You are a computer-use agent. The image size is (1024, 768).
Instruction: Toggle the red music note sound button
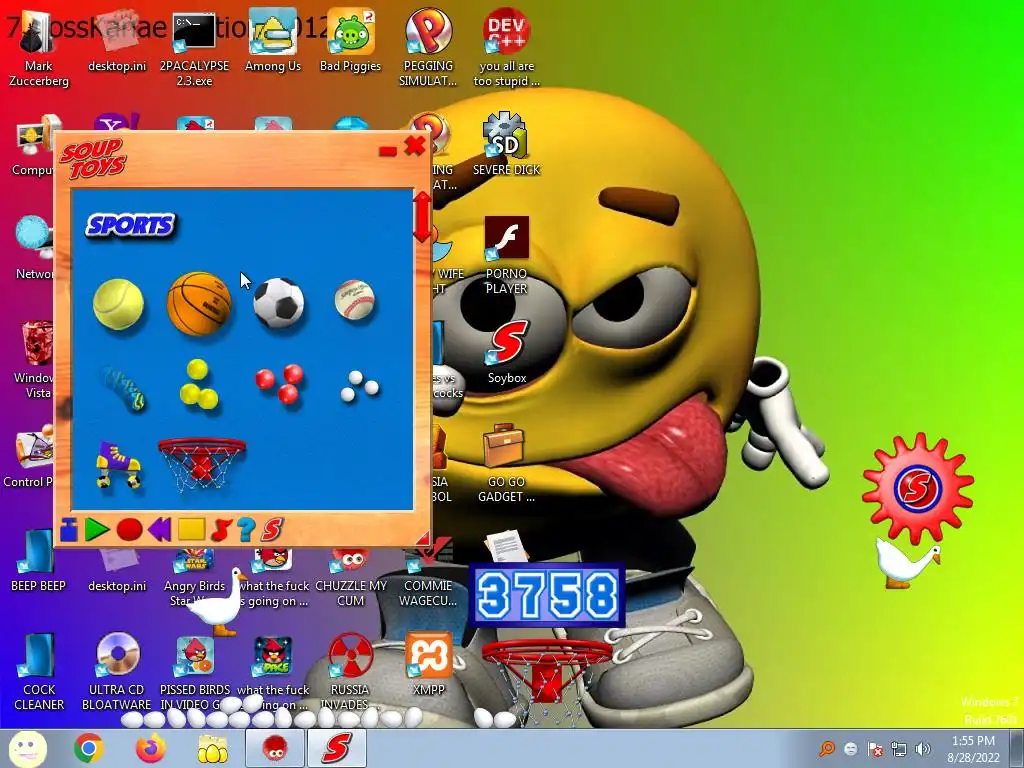221,530
